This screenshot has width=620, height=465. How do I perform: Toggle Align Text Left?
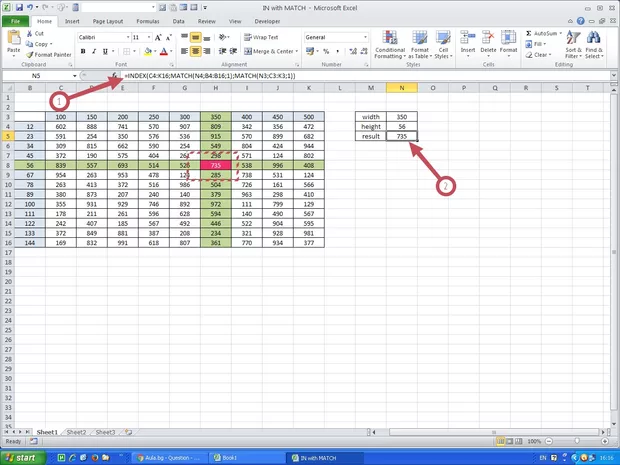[x=184, y=51]
